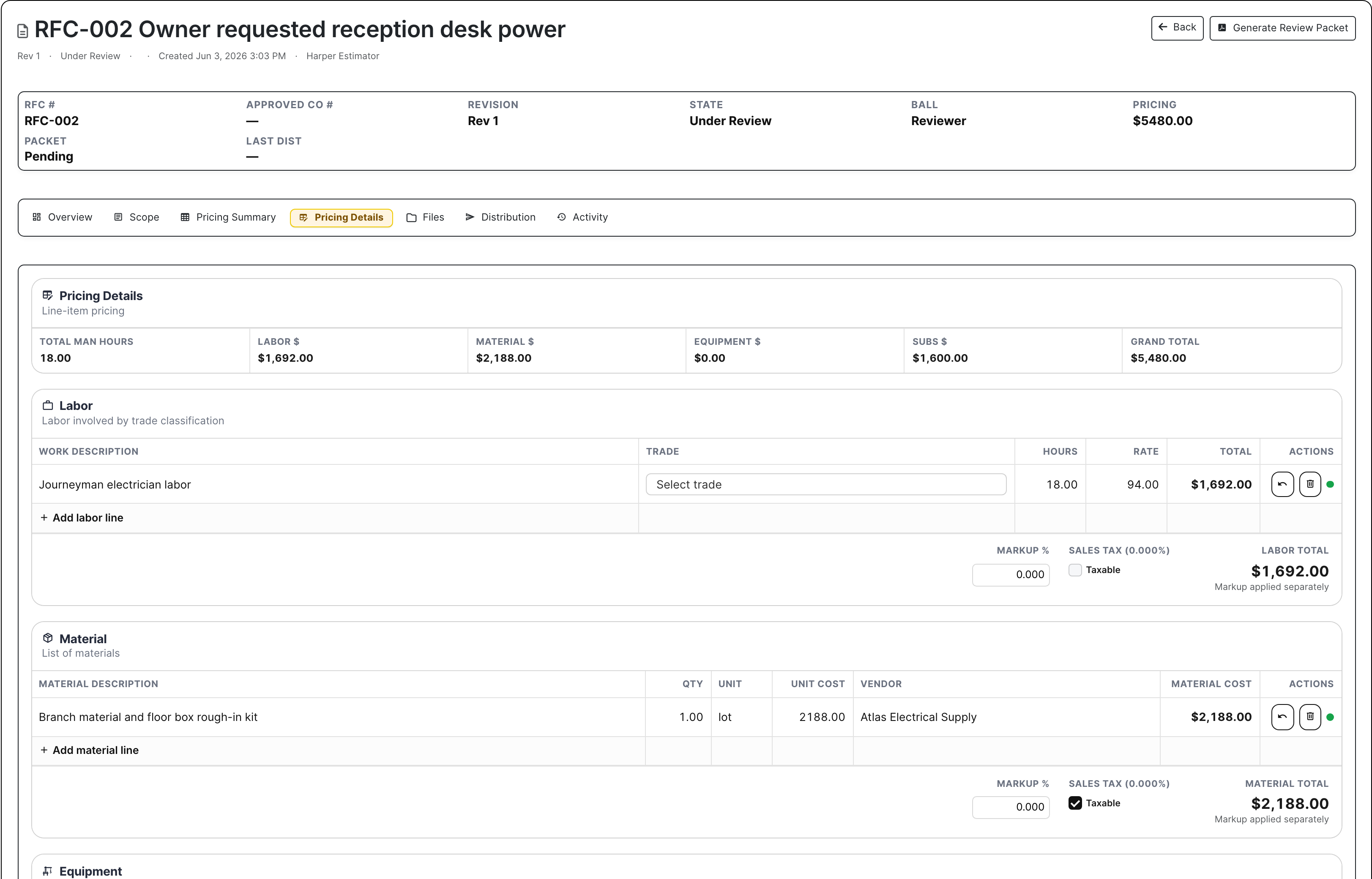1372x879 pixels.
Task: Edit the vendor Atlas Electrical Supply
Action: pos(1007,717)
